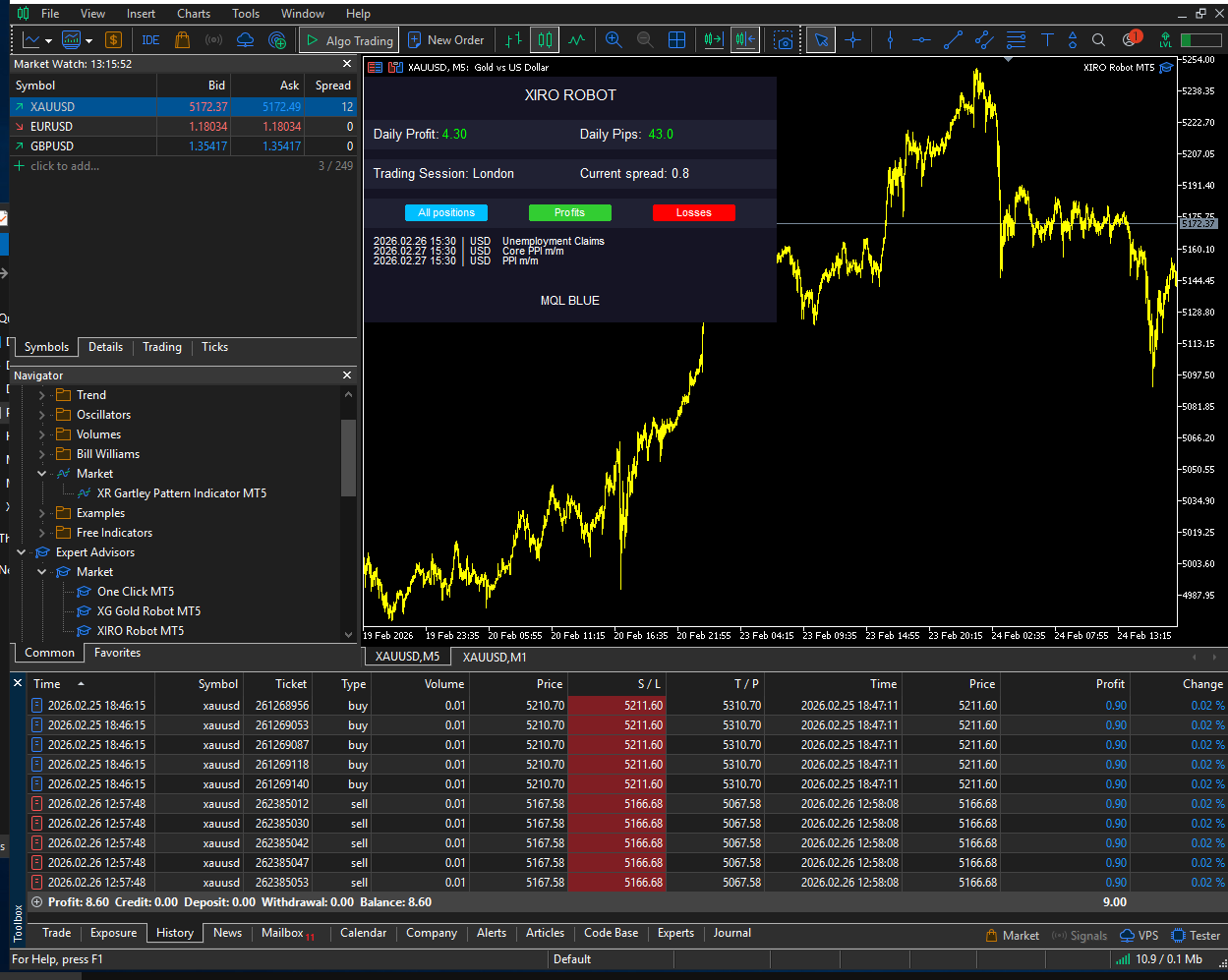Open the Signals button in the Toolbox bar

pyautogui.click(x=1080, y=936)
